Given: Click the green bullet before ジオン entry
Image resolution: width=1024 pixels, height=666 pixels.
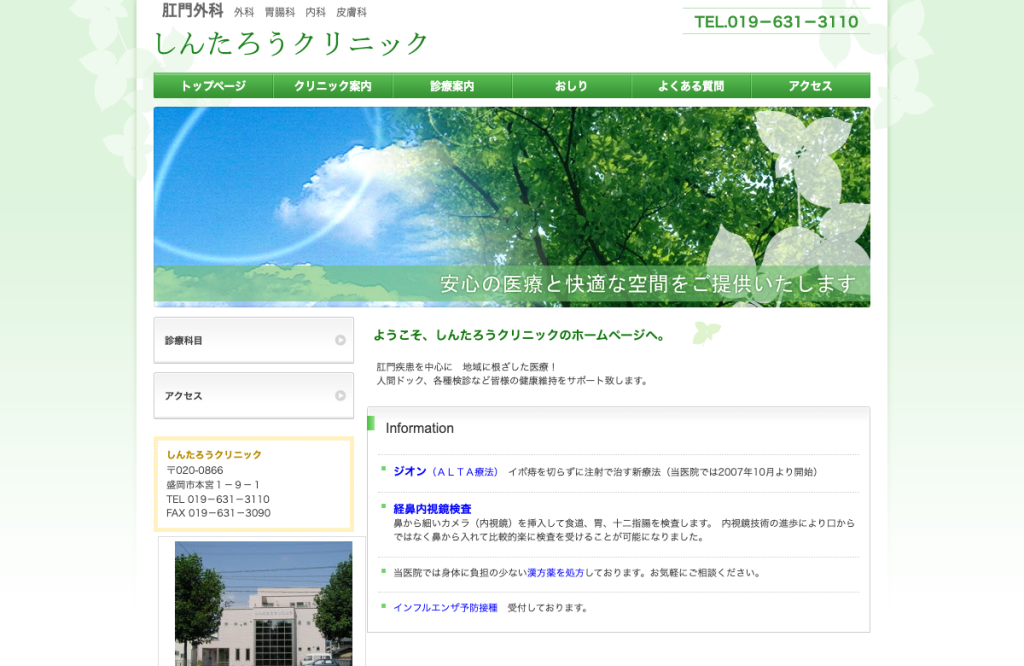Looking at the screenshot, I should click(383, 468).
